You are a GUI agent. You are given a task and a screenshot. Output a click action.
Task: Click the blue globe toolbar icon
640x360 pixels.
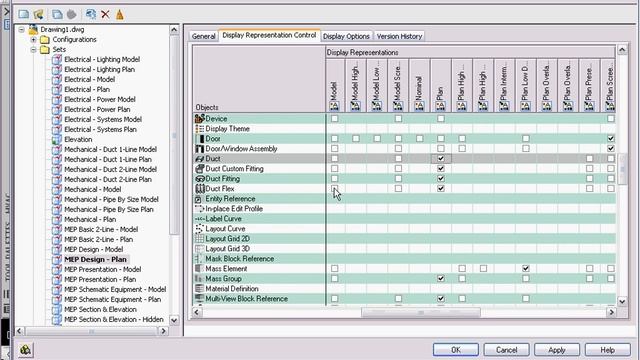tap(91, 14)
